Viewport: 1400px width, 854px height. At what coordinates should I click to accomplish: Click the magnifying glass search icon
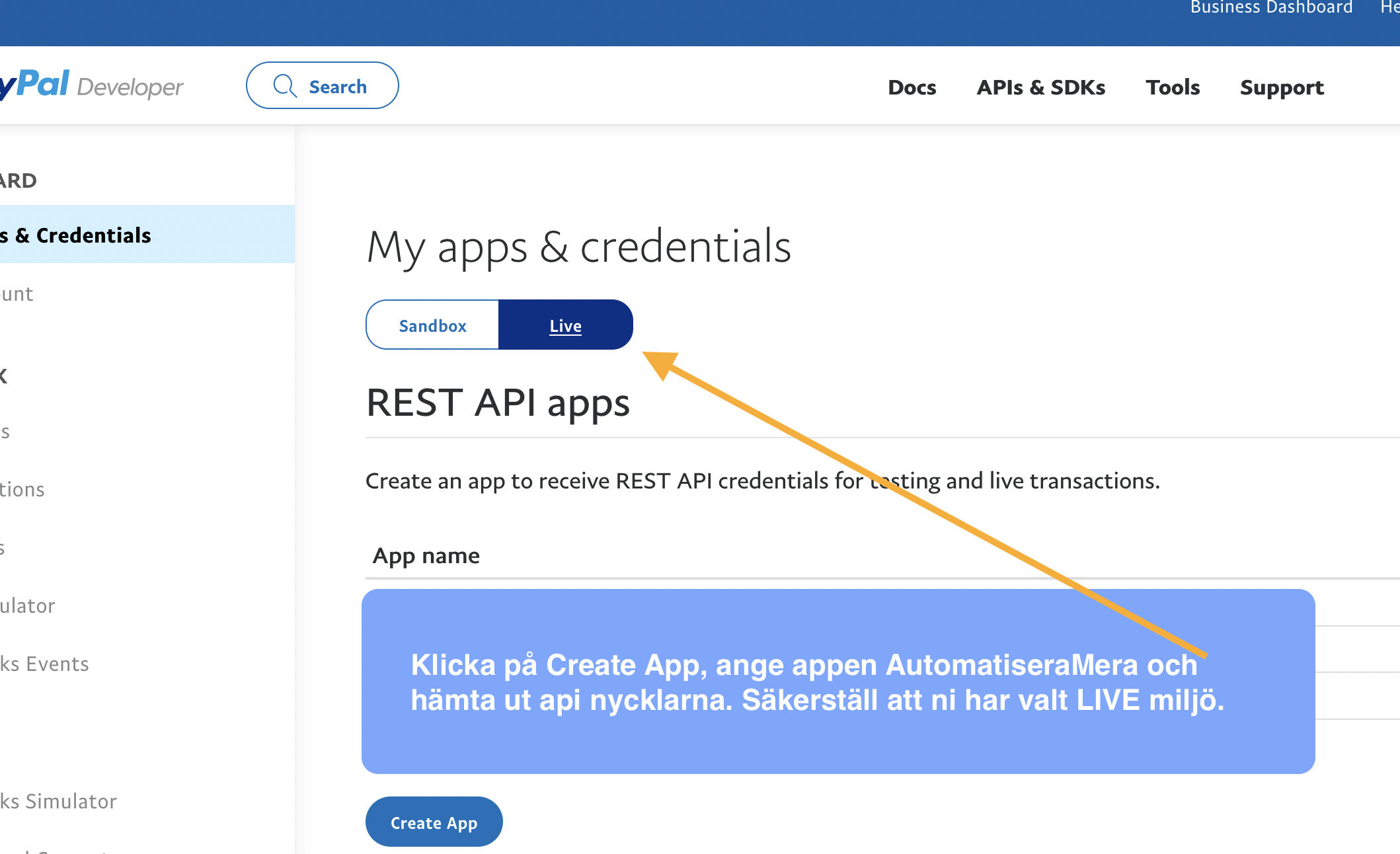[285, 86]
